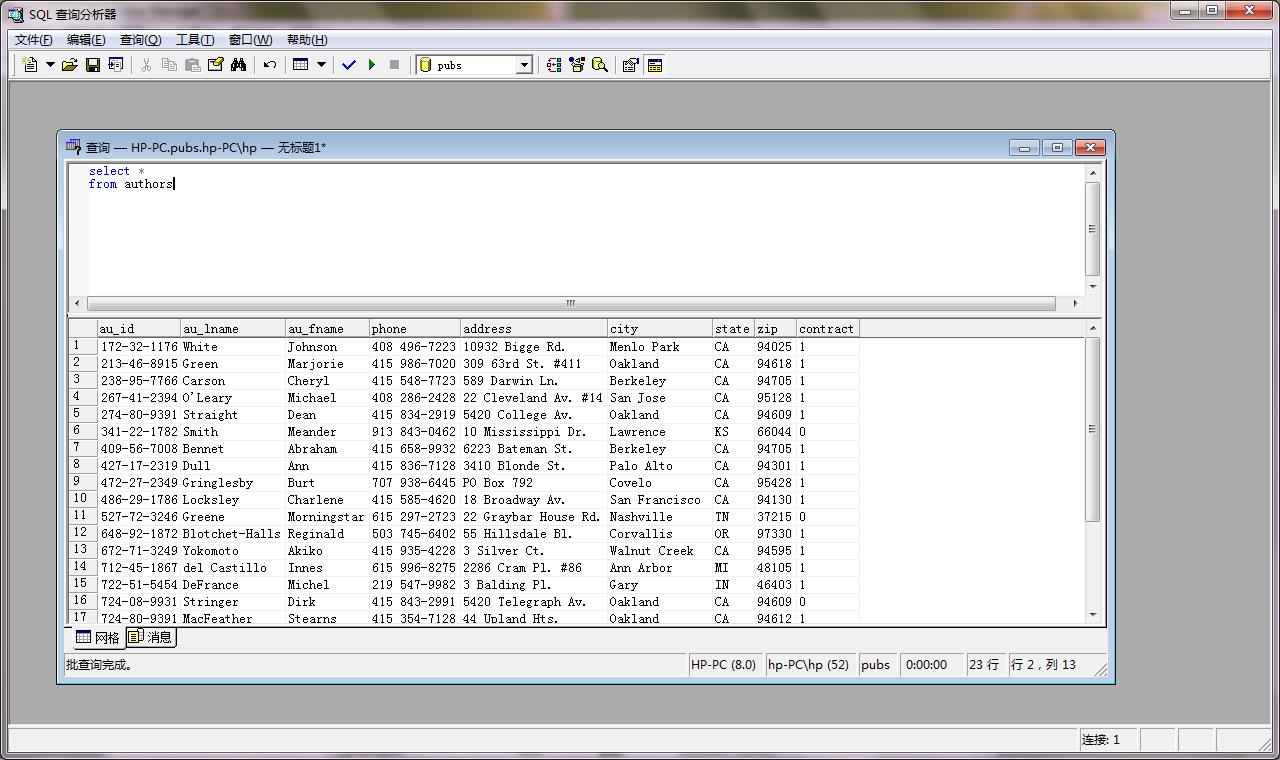Open a file with the folder icon
The width and height of the screenshot is (1280, 760).
point(69,65)
